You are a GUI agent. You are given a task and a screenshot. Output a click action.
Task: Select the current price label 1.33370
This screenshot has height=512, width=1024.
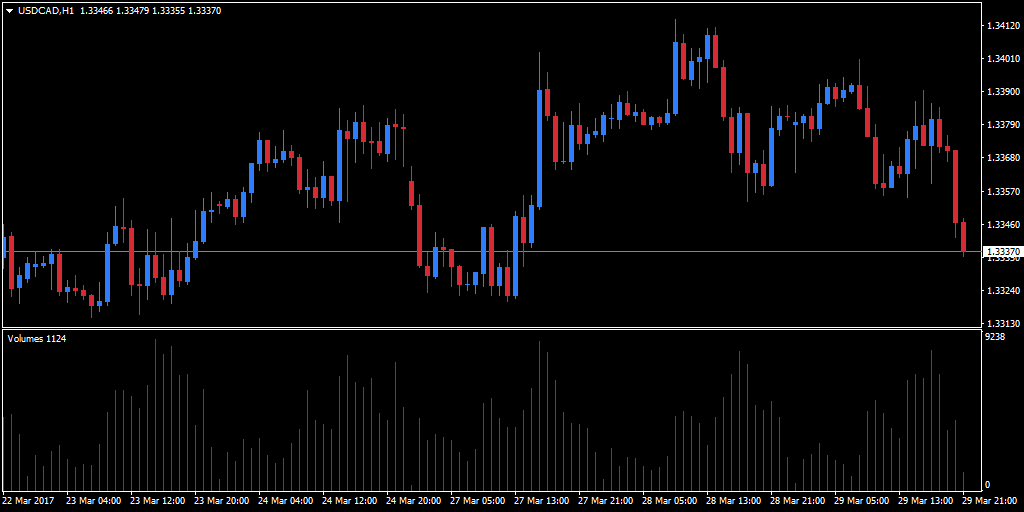point(1002,251)
